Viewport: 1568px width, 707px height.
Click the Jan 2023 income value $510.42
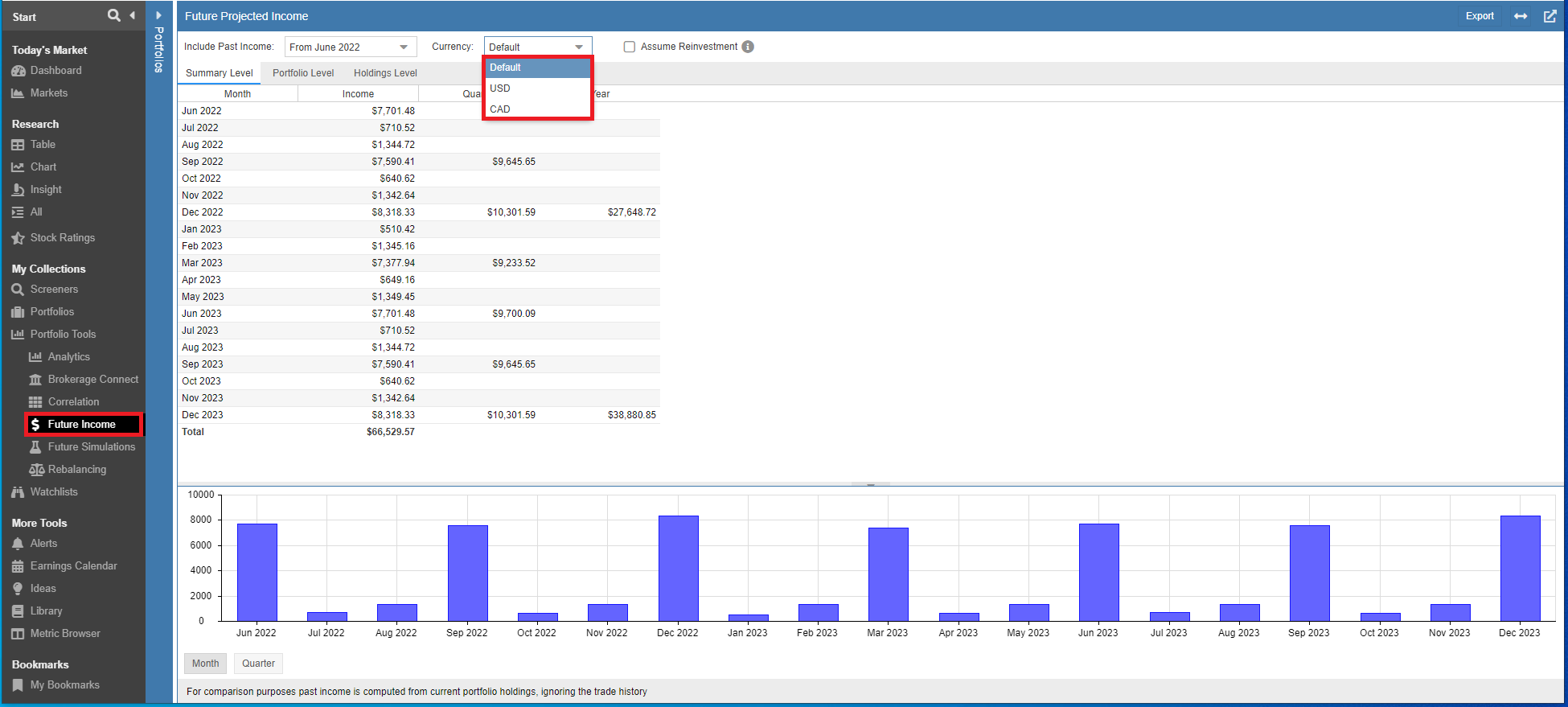(x=397, y=229)
